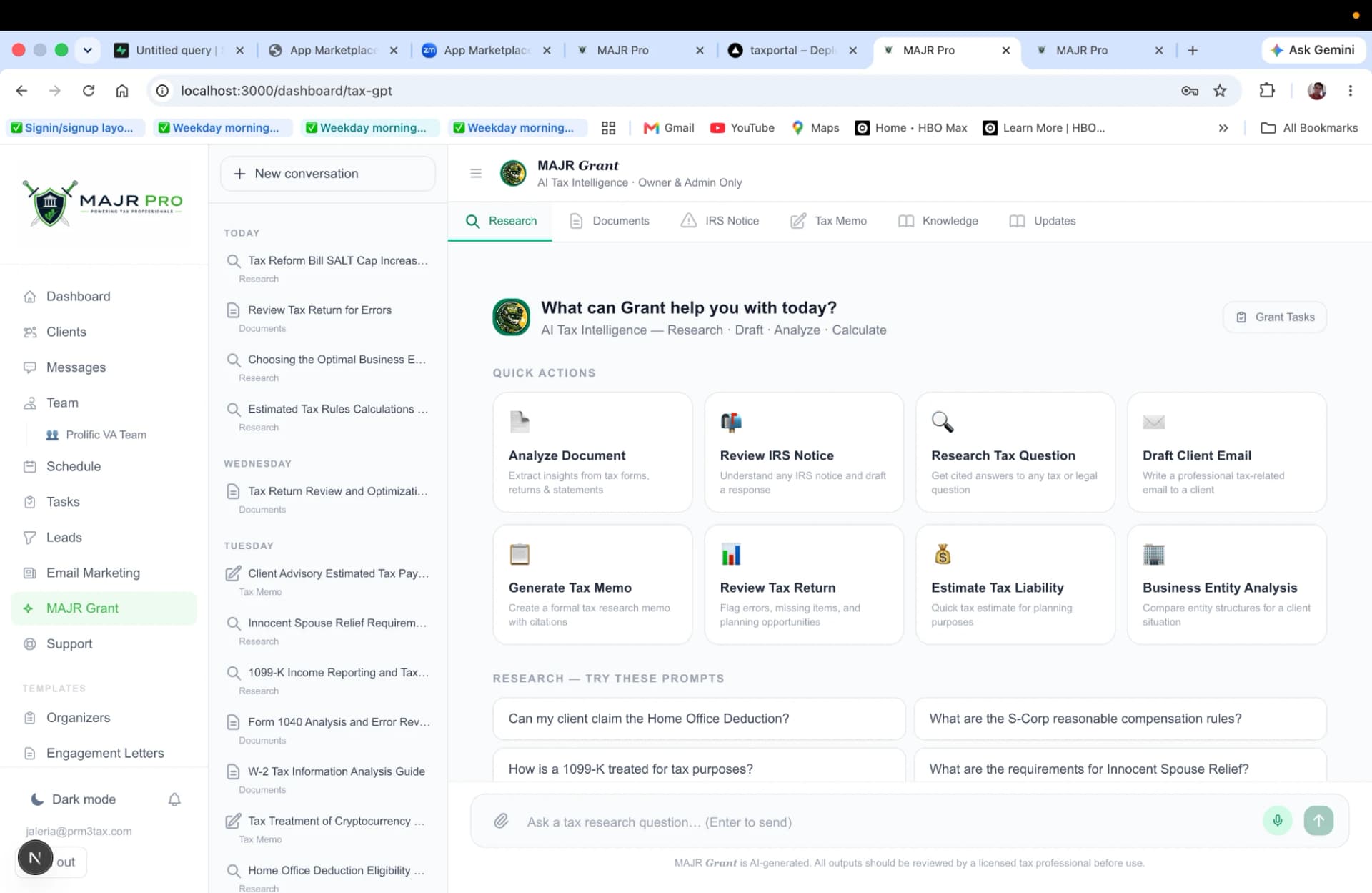
Task: Open the Review Tax Return for Errors conversation
Action: point(328,317)
